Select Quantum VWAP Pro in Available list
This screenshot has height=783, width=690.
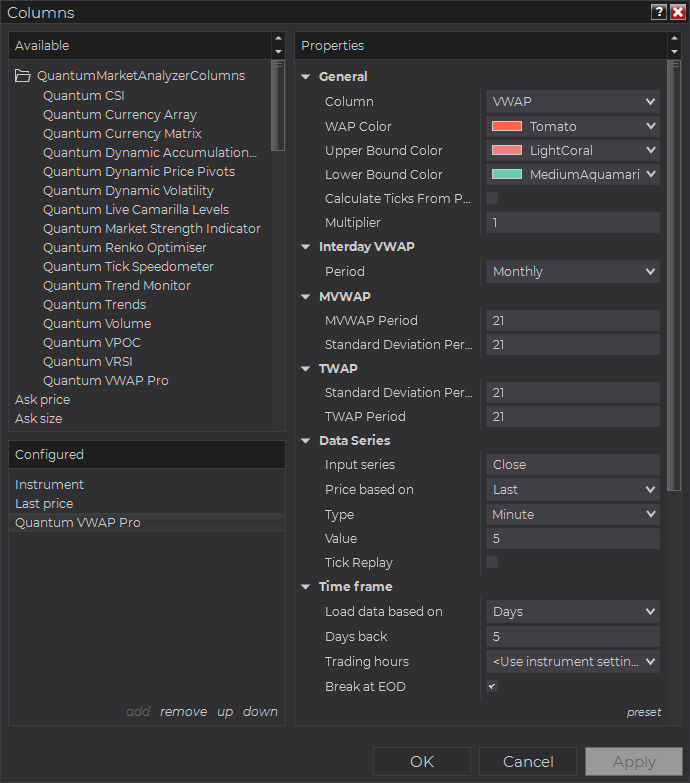[106, 381]
